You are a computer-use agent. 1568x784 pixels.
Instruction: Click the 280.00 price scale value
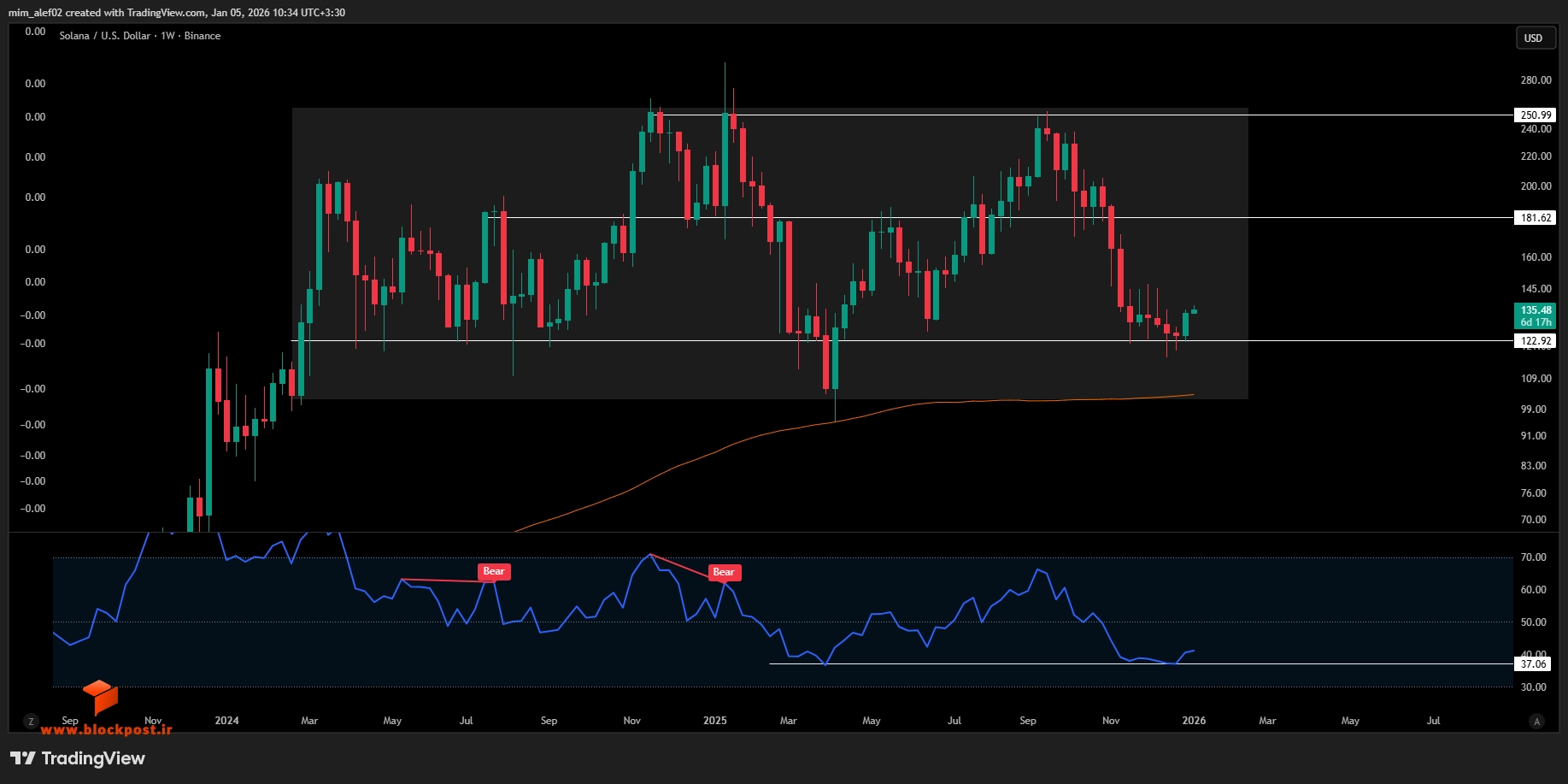(1536, 80)
